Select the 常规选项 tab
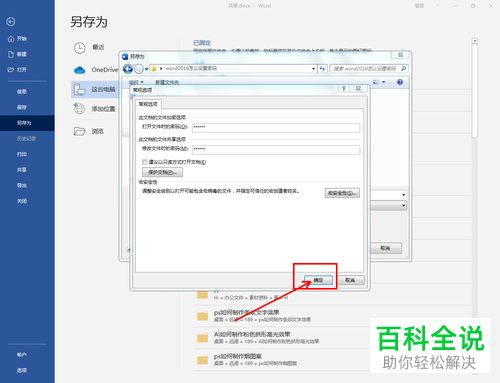 point(148,104)
